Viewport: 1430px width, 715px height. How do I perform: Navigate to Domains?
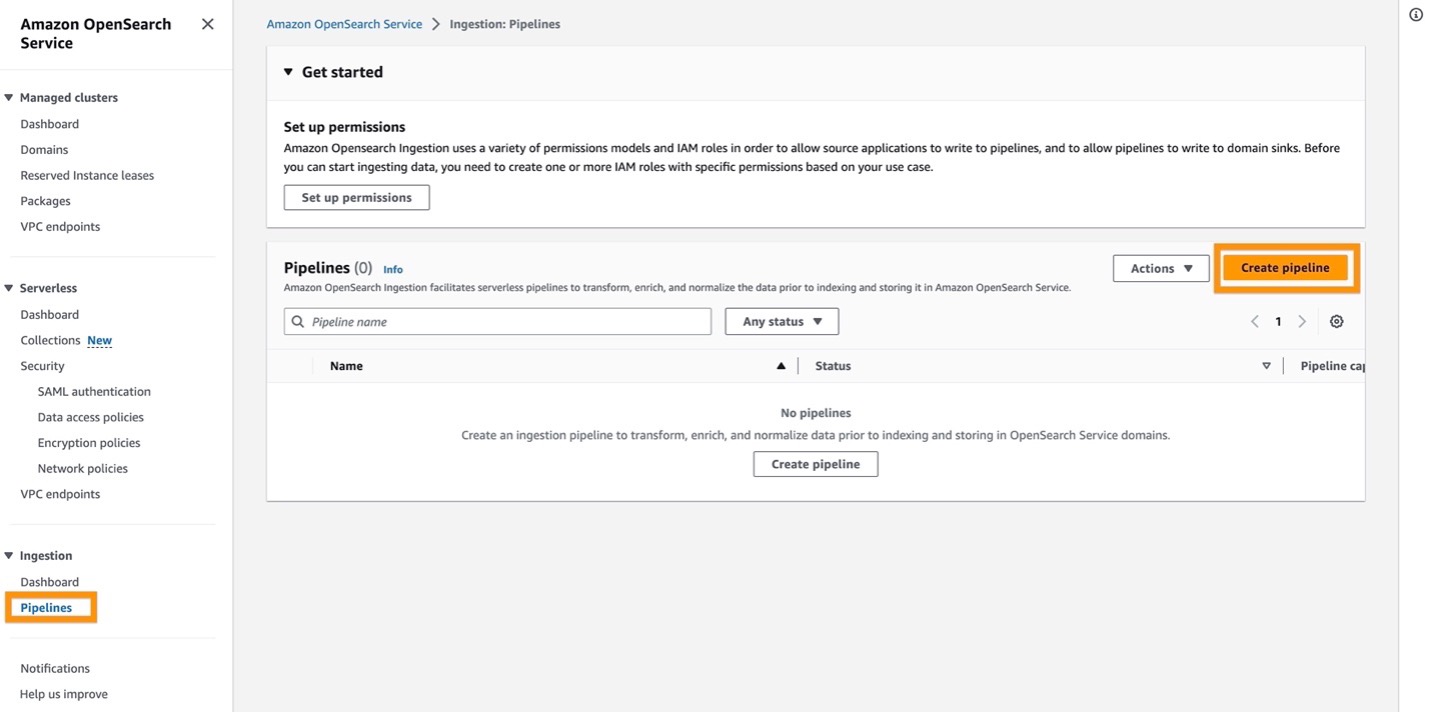coord(44,150)
